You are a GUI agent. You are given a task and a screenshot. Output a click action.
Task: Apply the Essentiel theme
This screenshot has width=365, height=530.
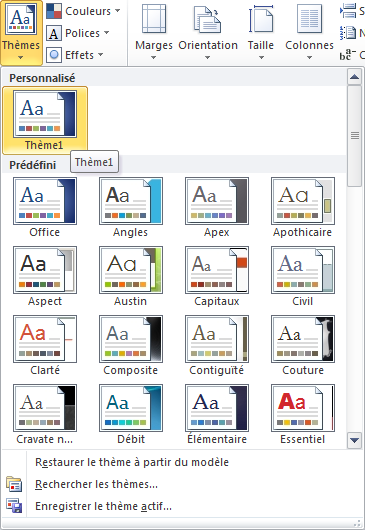tap(303, 414)
